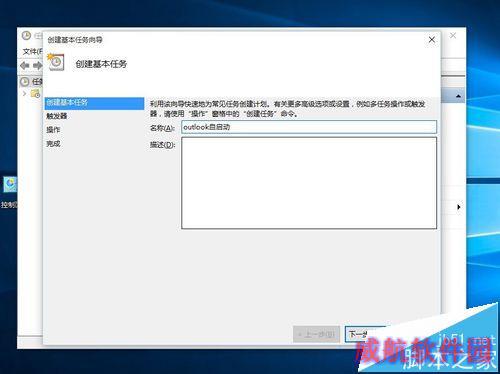Click the Name field containing outlook自启动
500x374 pixels.
coord(309,127)
